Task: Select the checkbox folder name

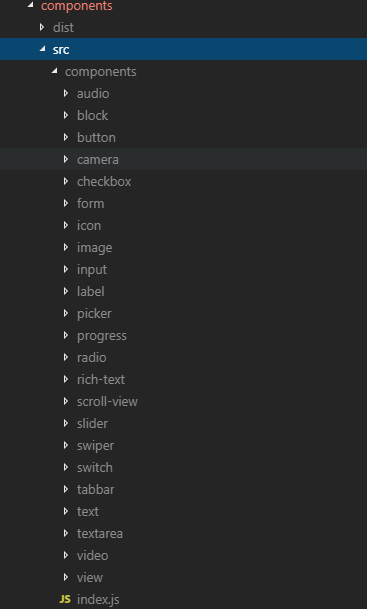Action: pos(104,181)
